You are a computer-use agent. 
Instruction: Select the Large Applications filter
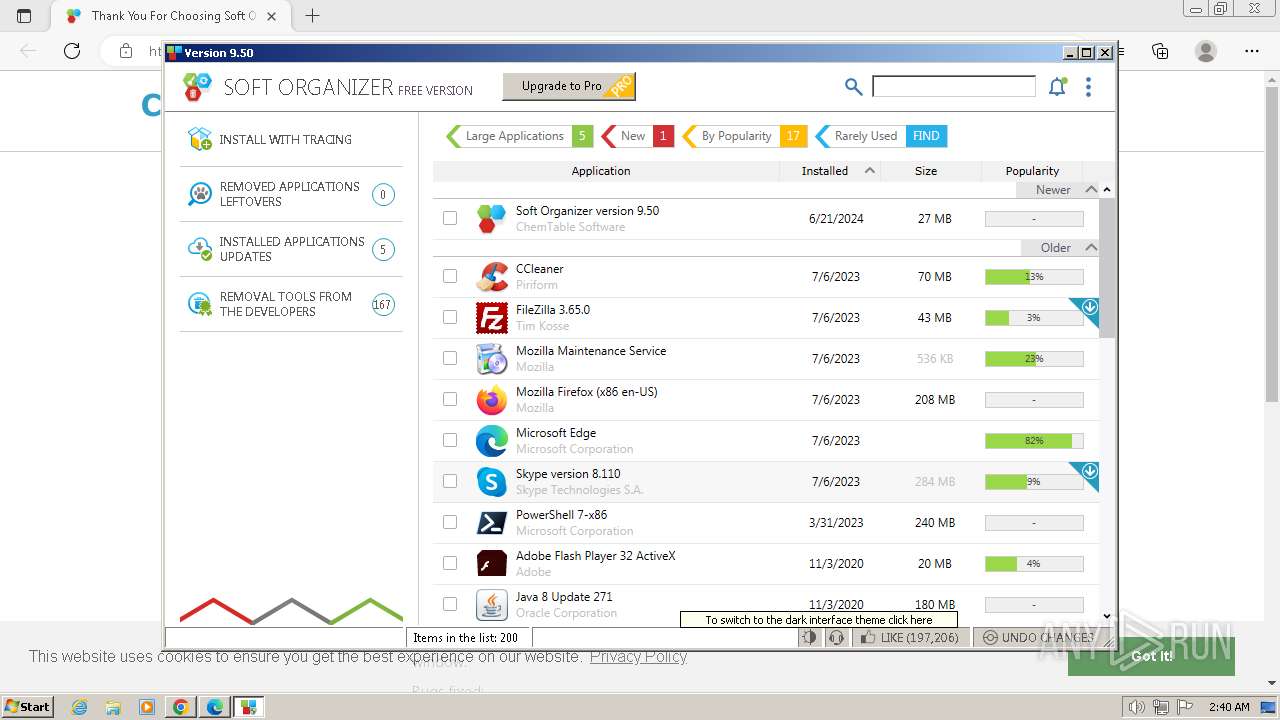click(x=519, y=136)
